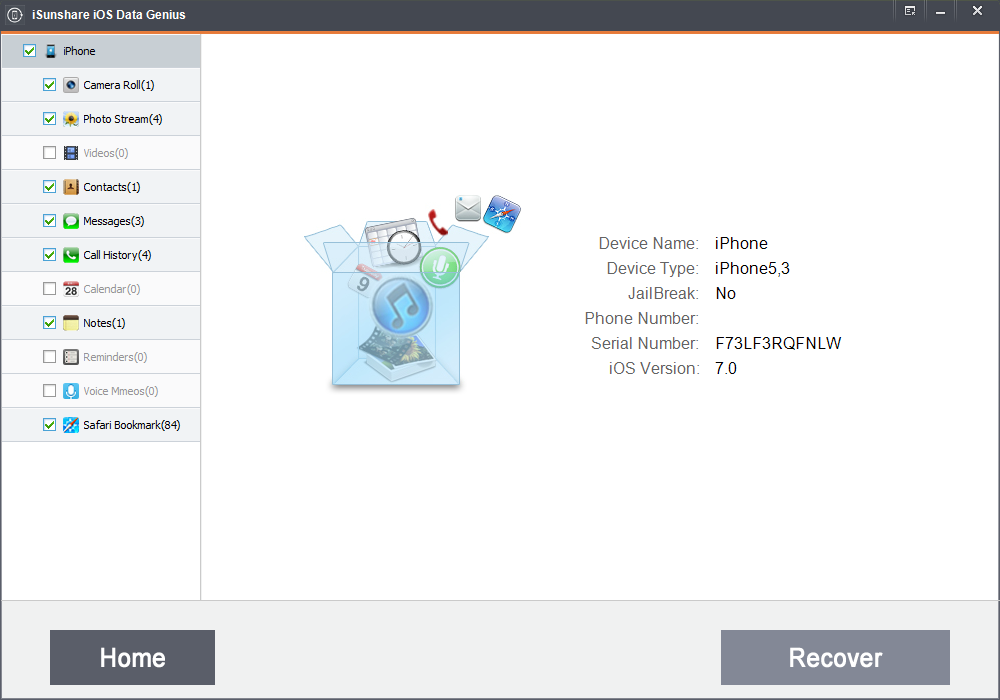Click the Messages speech bubble icon
Screen dimensions: 1000x700
[x=71, y=221]
